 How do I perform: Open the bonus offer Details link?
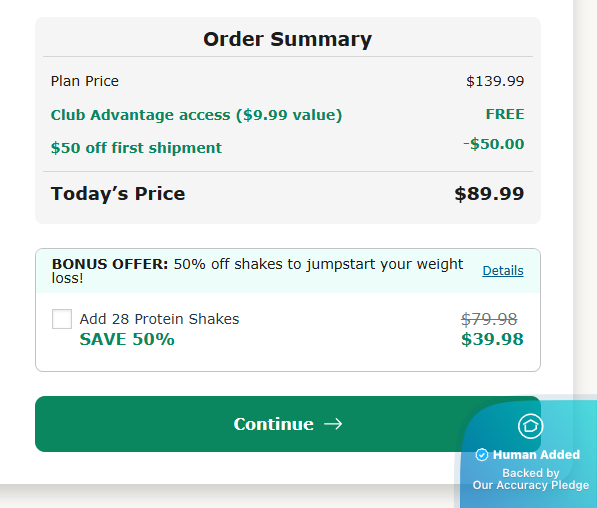click(503, 270)
